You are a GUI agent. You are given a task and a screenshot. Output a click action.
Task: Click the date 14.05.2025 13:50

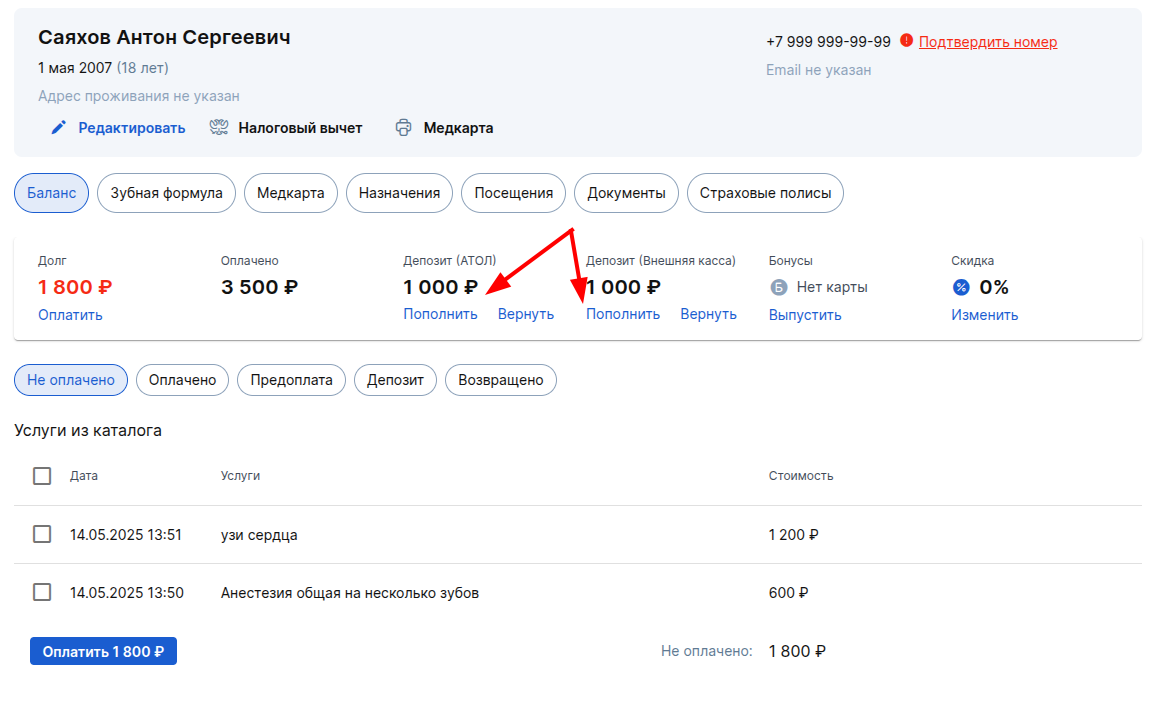(x=127, y=593)
